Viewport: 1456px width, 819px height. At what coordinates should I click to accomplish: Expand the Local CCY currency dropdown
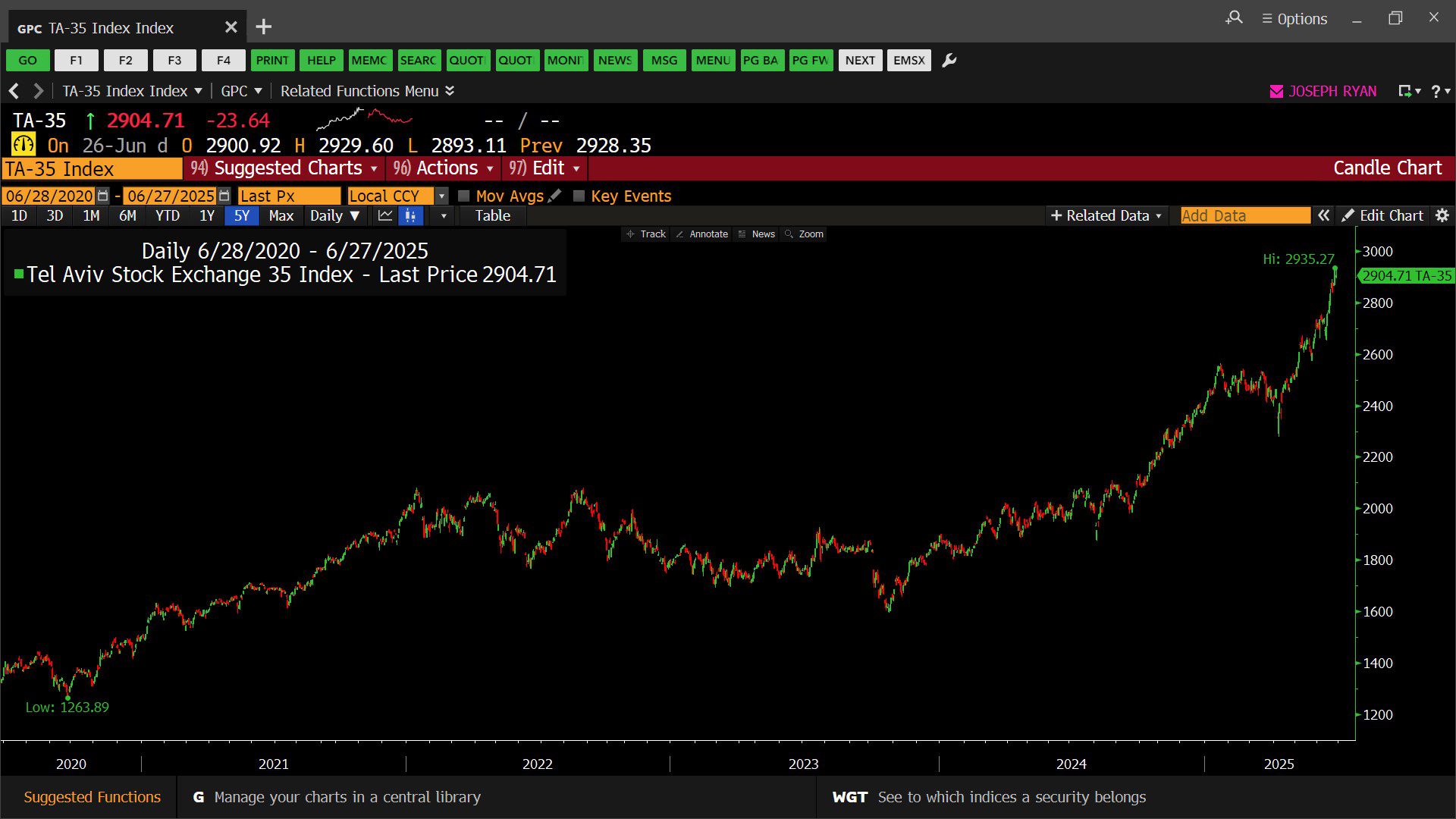pos(441,196)
